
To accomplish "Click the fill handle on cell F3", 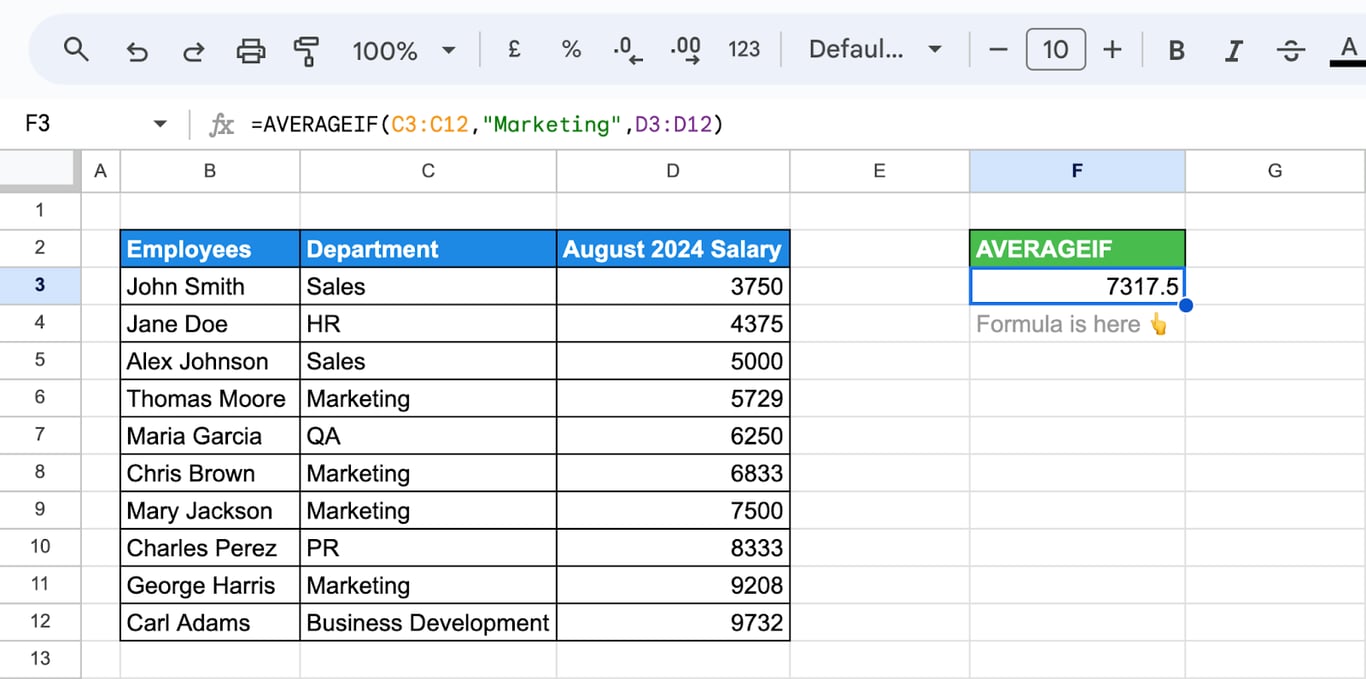I will 1185,304.
